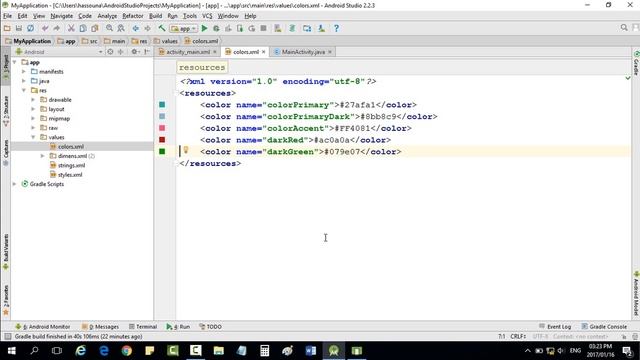Click the darkRed gutter color swatch

tap(162, 140)
